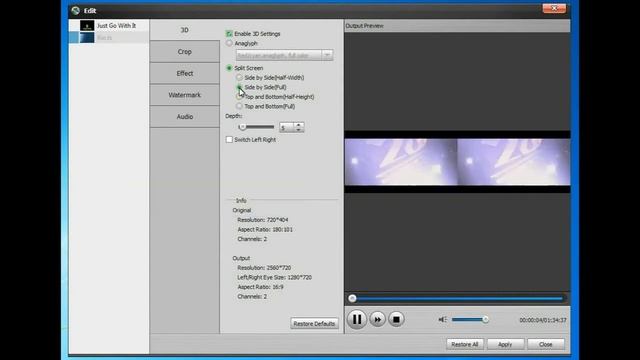Click Restore Defaults button

314,323
